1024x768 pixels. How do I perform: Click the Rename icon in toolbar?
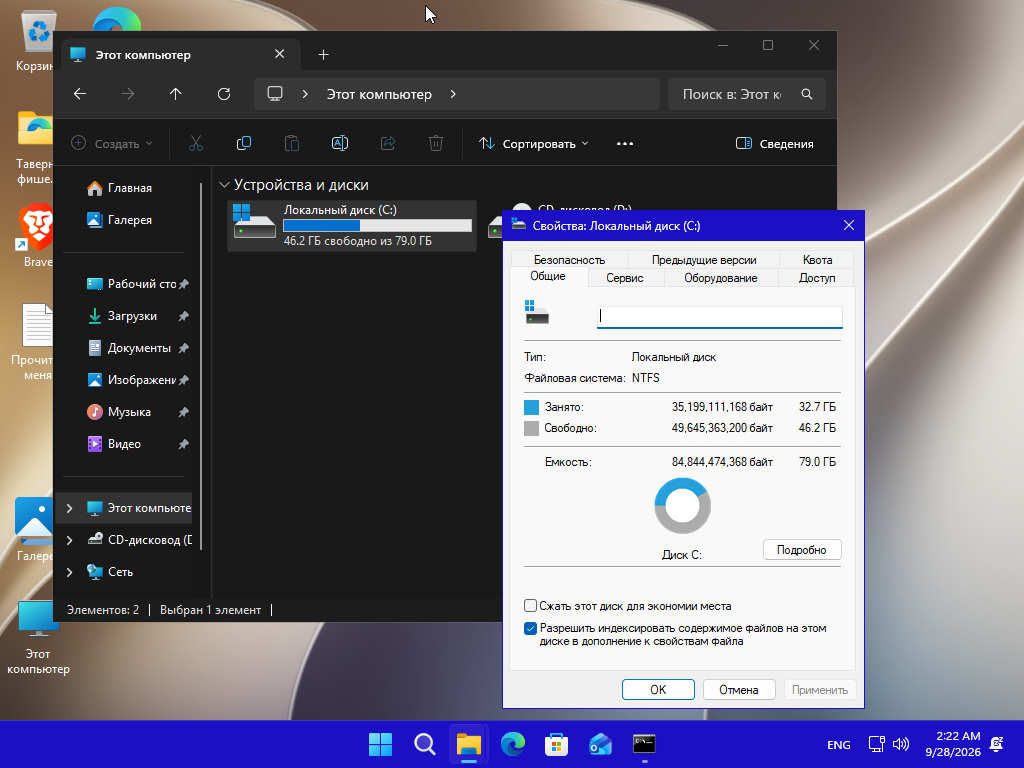340,143
